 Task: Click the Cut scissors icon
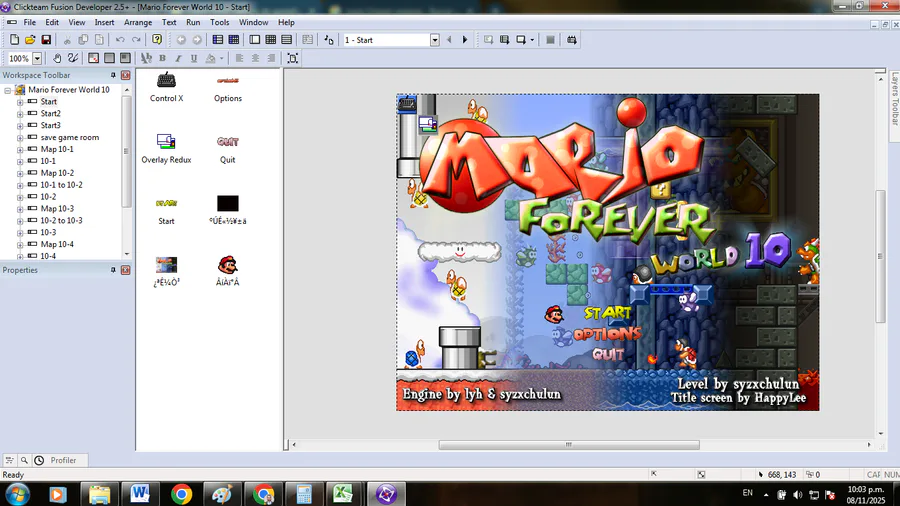(67, 40)
